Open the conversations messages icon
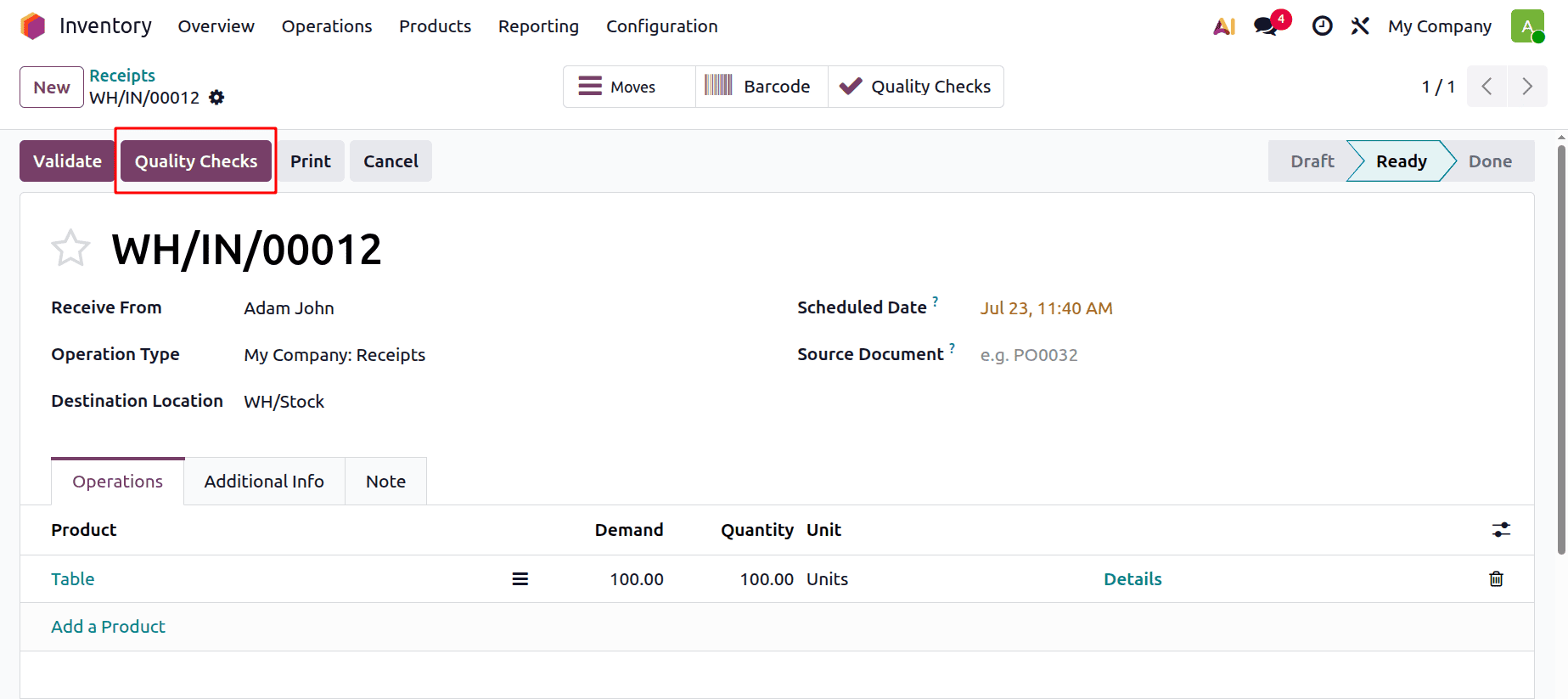The image size is (1568, 699). pos(1267,25)
